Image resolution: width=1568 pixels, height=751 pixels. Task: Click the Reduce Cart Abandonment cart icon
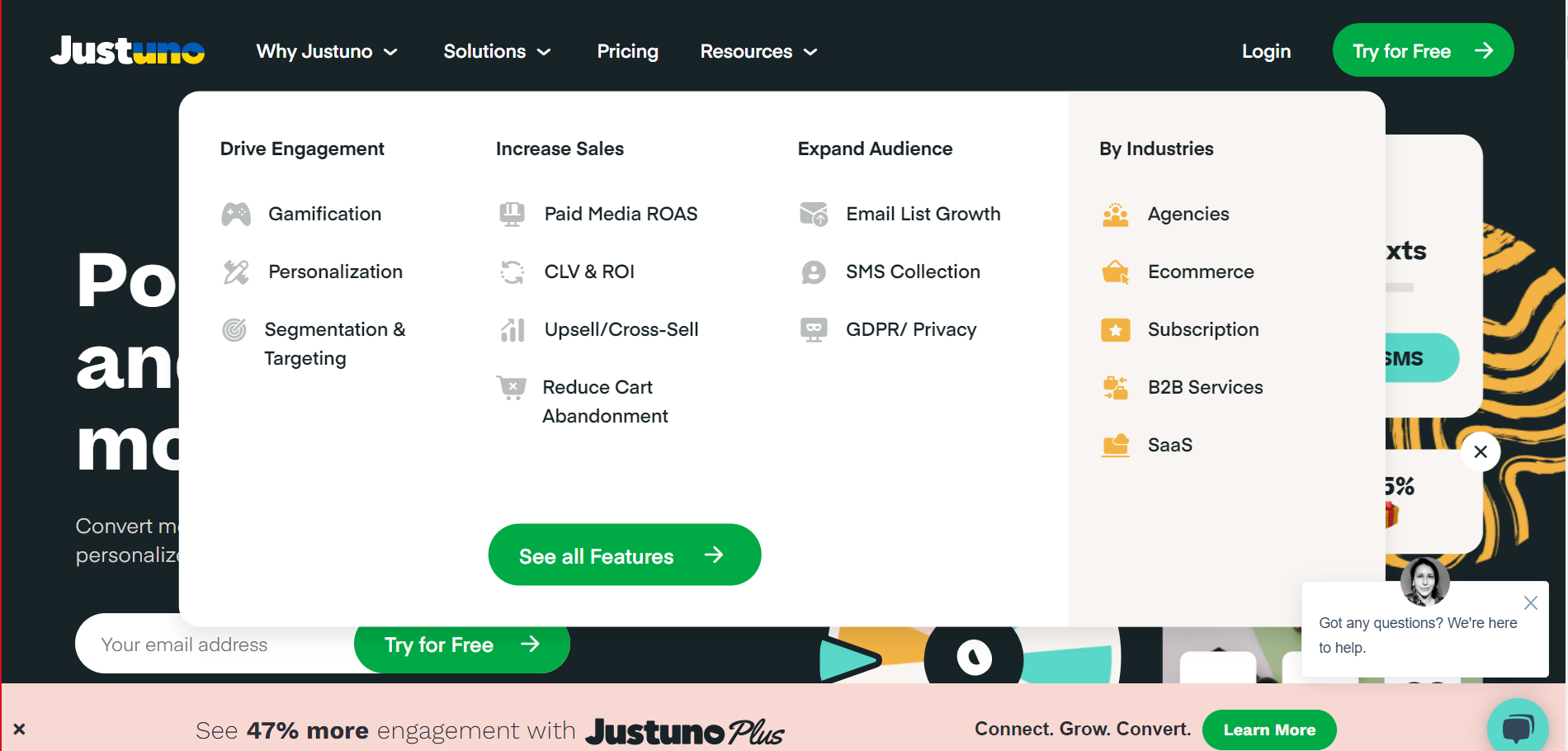click(x=512, y=387)
